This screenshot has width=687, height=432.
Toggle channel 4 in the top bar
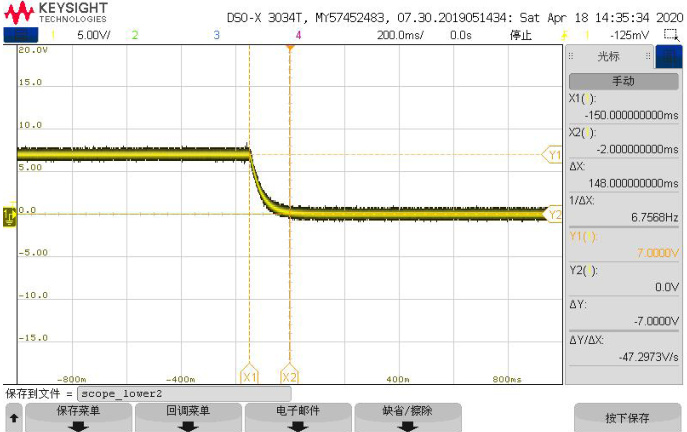(x=298, y=35)
